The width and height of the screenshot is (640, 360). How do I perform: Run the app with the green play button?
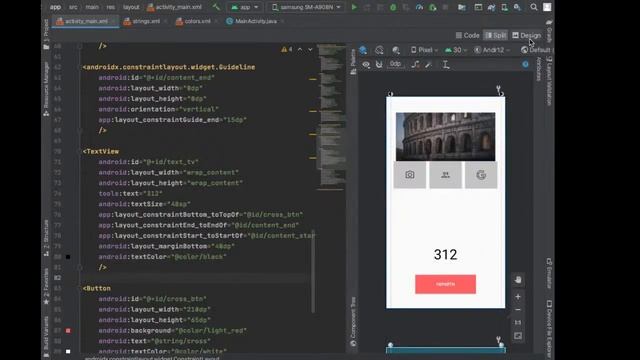coord(354,7)
